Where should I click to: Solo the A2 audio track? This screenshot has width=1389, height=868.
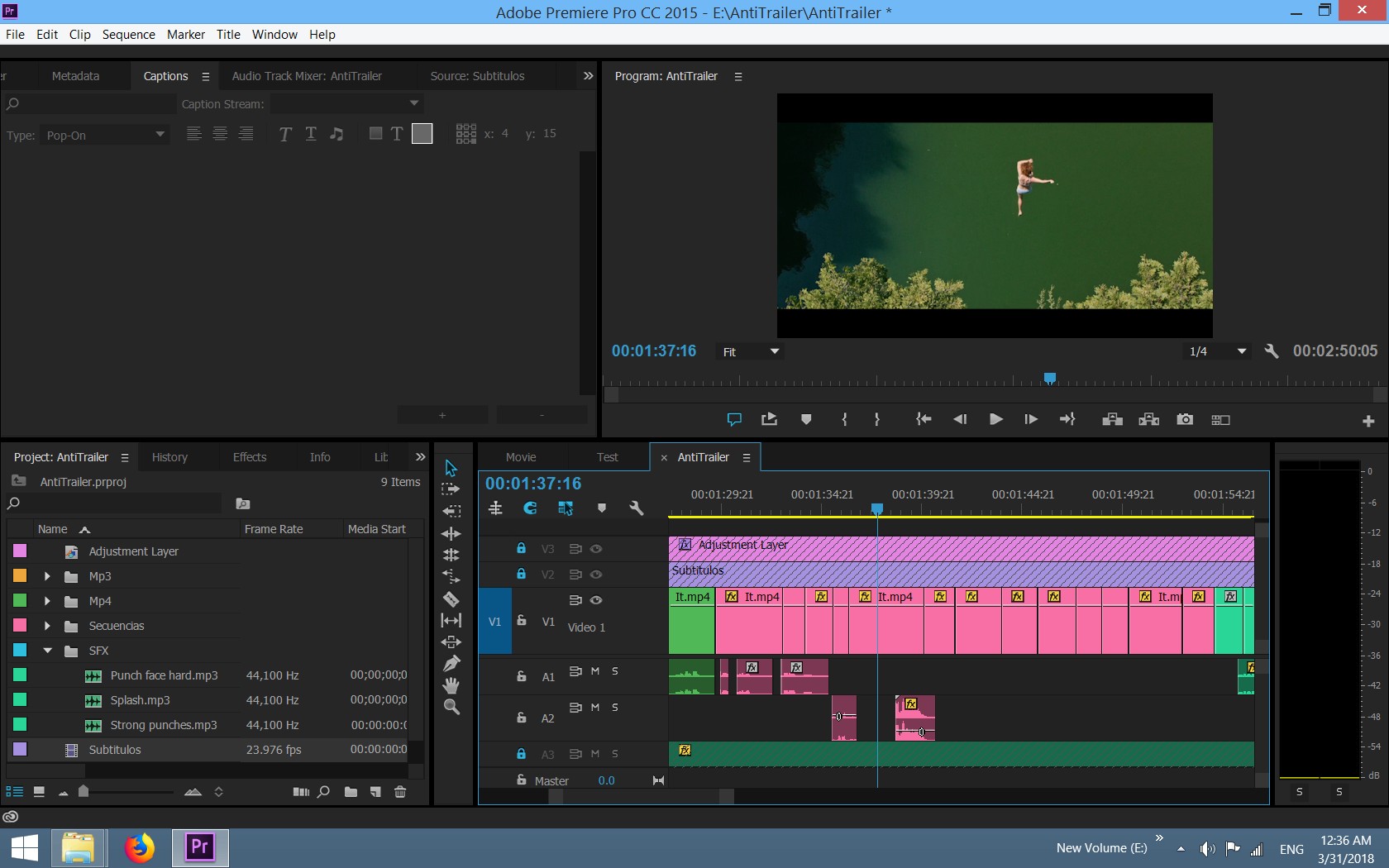pyautogui.click(x=615, y=708)
